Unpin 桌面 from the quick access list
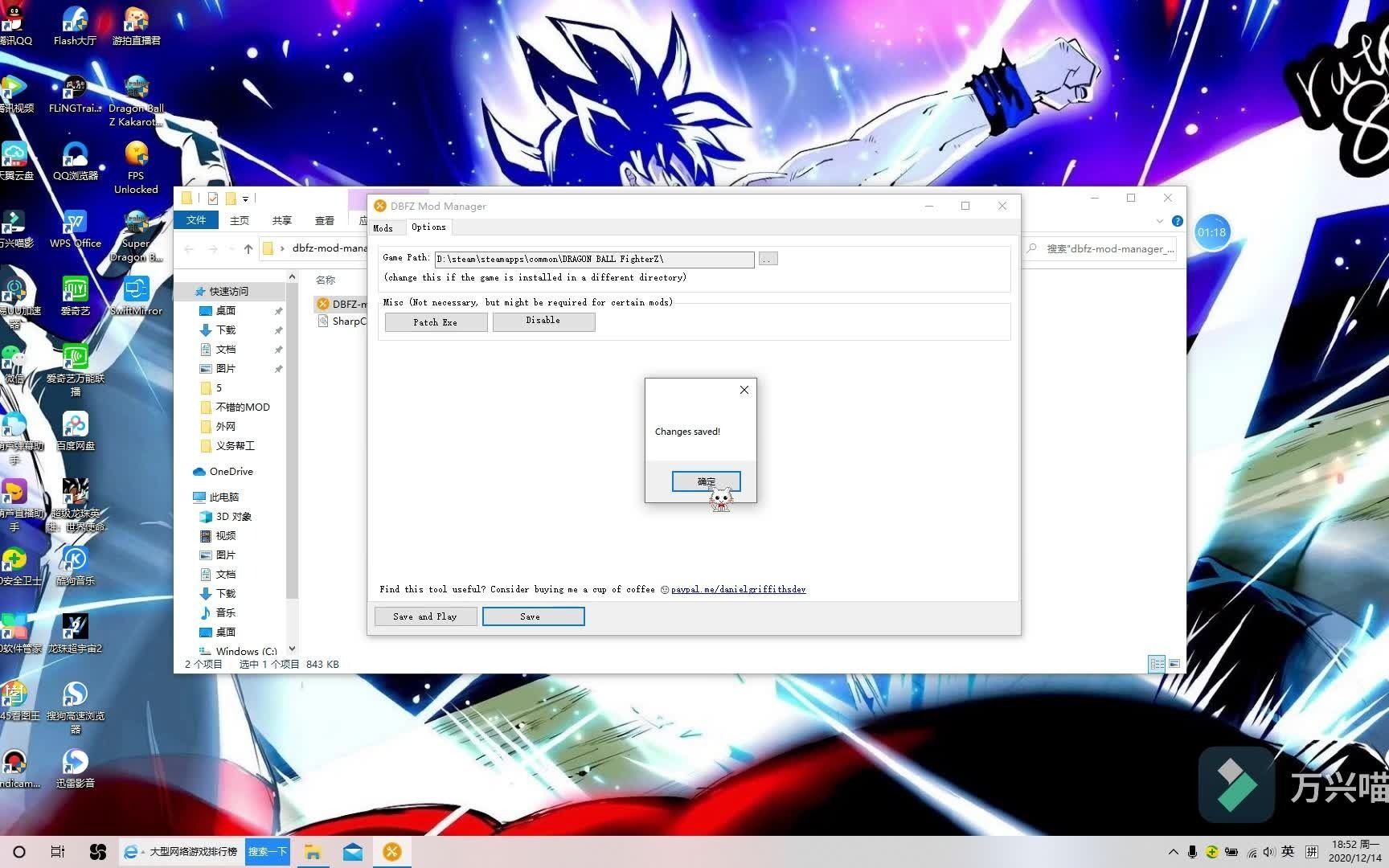 pos(279,310)
